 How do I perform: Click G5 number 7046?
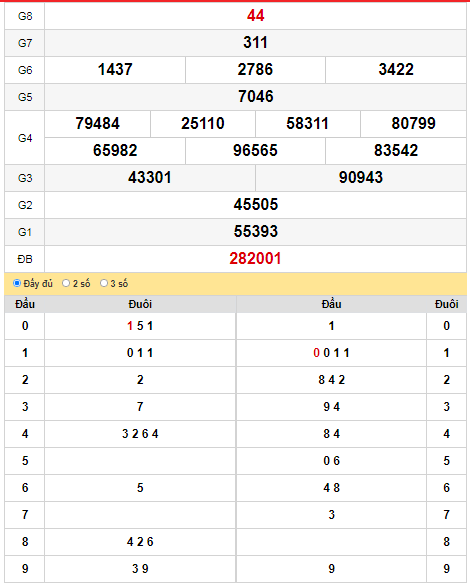tap(256, 96)
